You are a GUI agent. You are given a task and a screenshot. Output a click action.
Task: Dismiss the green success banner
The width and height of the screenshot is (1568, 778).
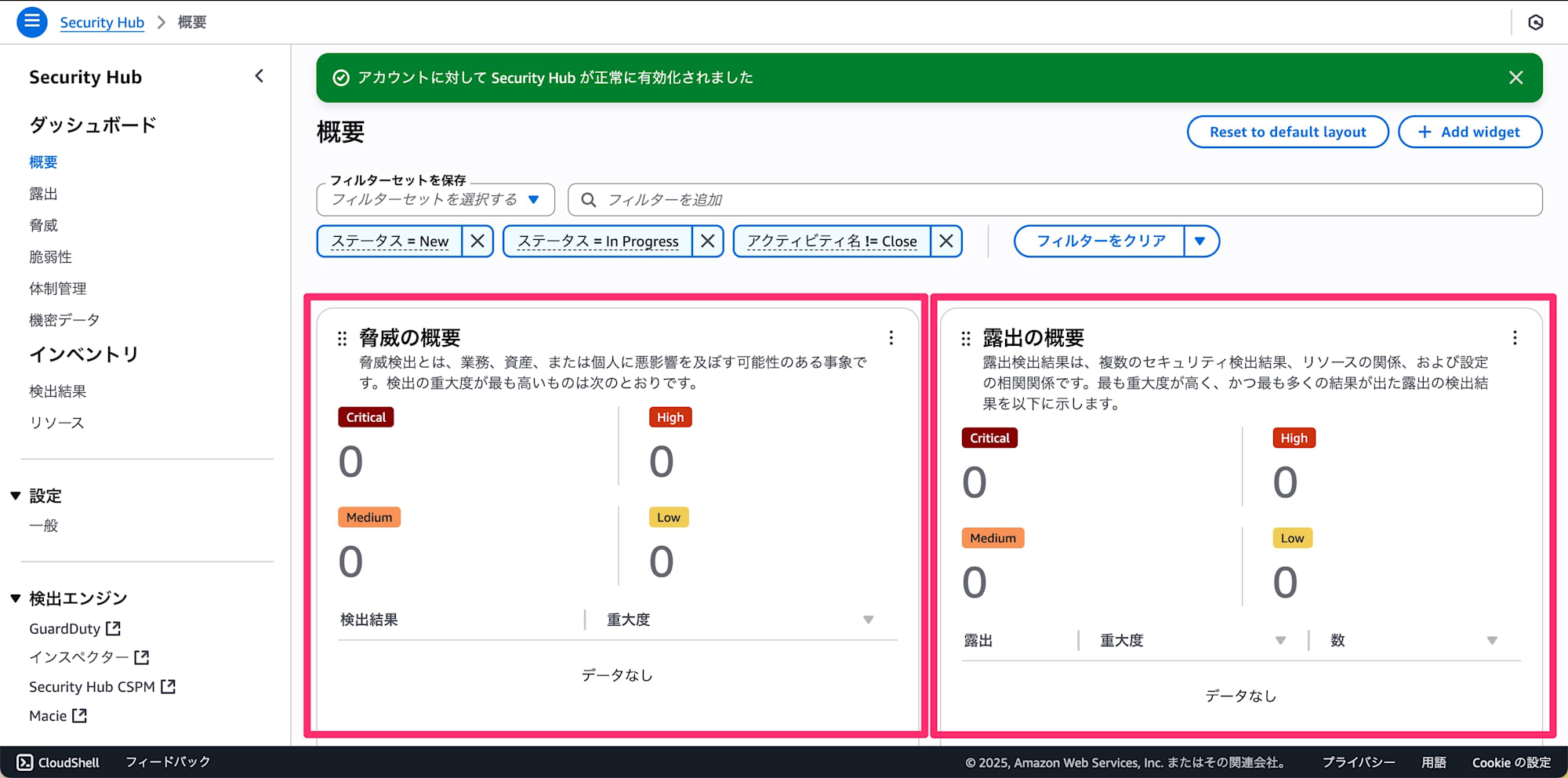click(1516, 78)
